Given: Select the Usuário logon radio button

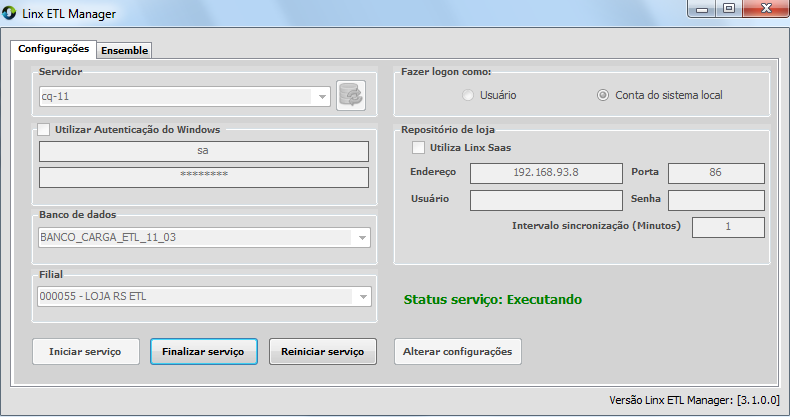Looking at the screenshot, I should [468, 95].
